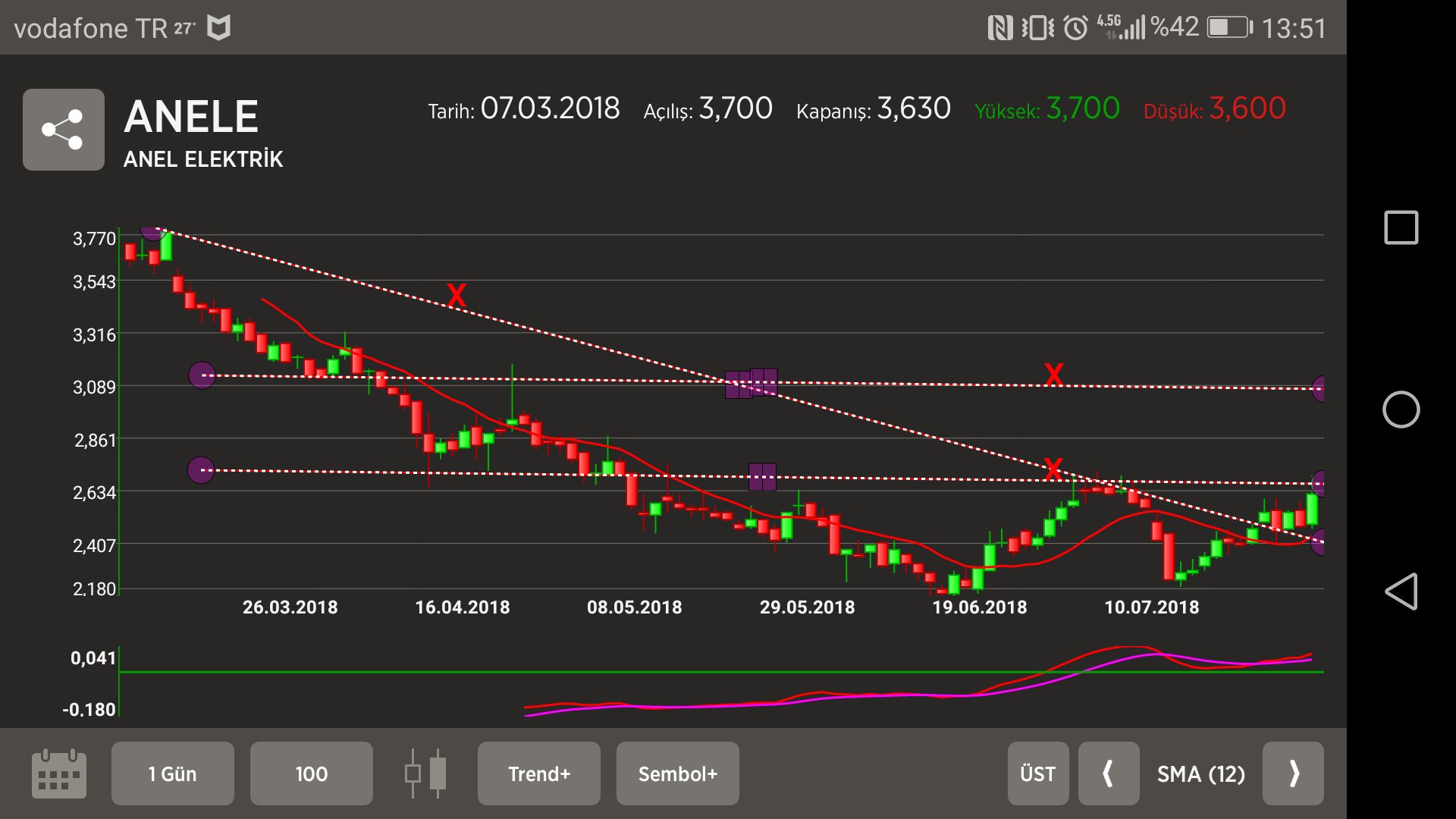Tap the middle squares on the 2,634 line
This screenshot has height=819, width=1456.
point(763,477)
